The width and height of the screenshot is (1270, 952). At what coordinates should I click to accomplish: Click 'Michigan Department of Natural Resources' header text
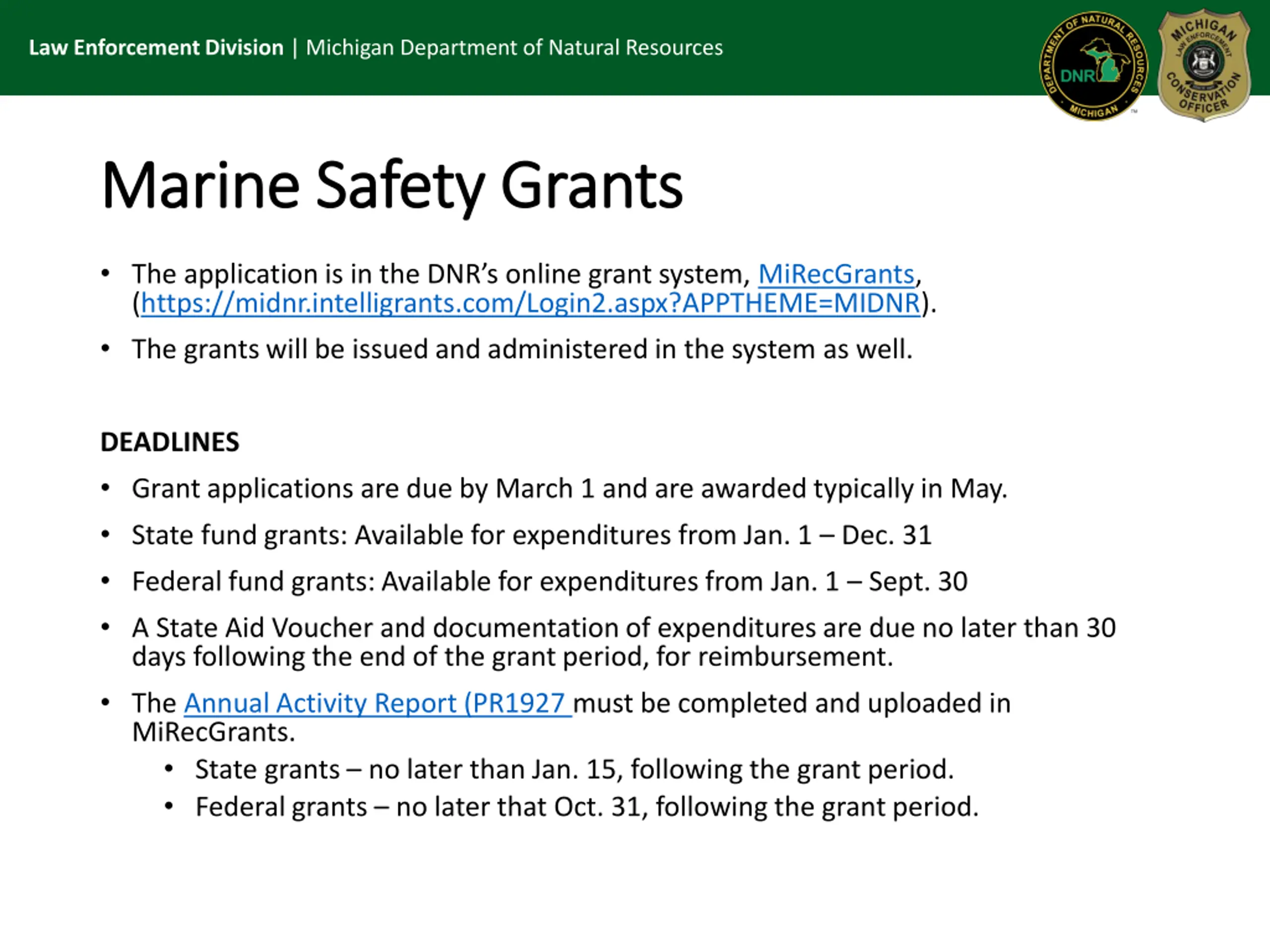[x=514, y=48]
